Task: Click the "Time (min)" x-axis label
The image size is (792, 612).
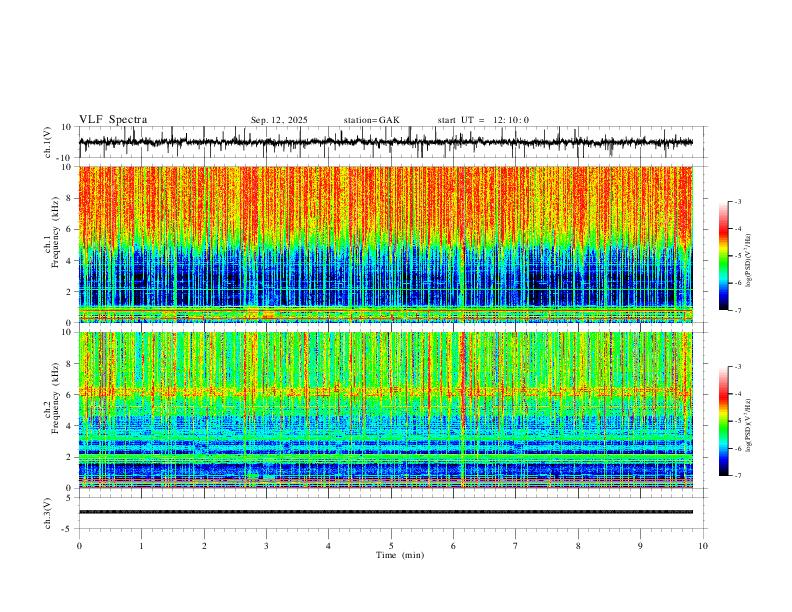Action: pyautogui.click(x=400, y=555)
